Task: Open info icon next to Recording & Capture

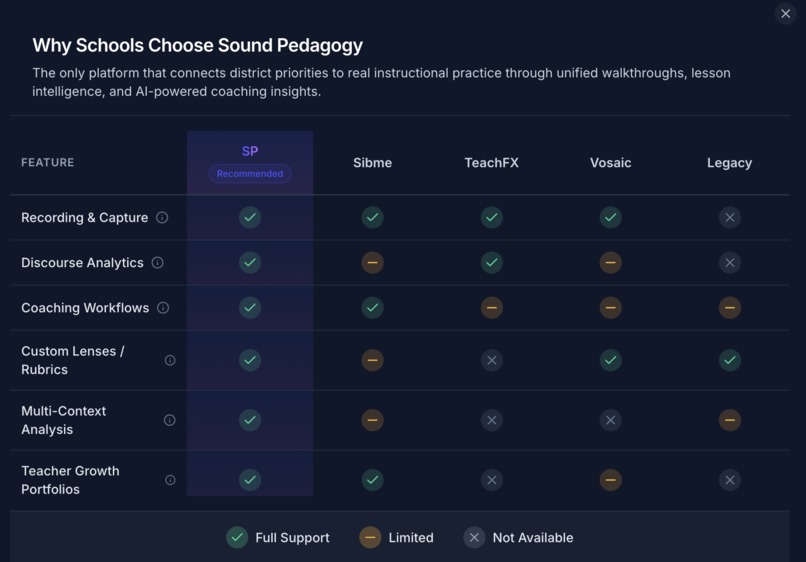Action: click(162, 217)
